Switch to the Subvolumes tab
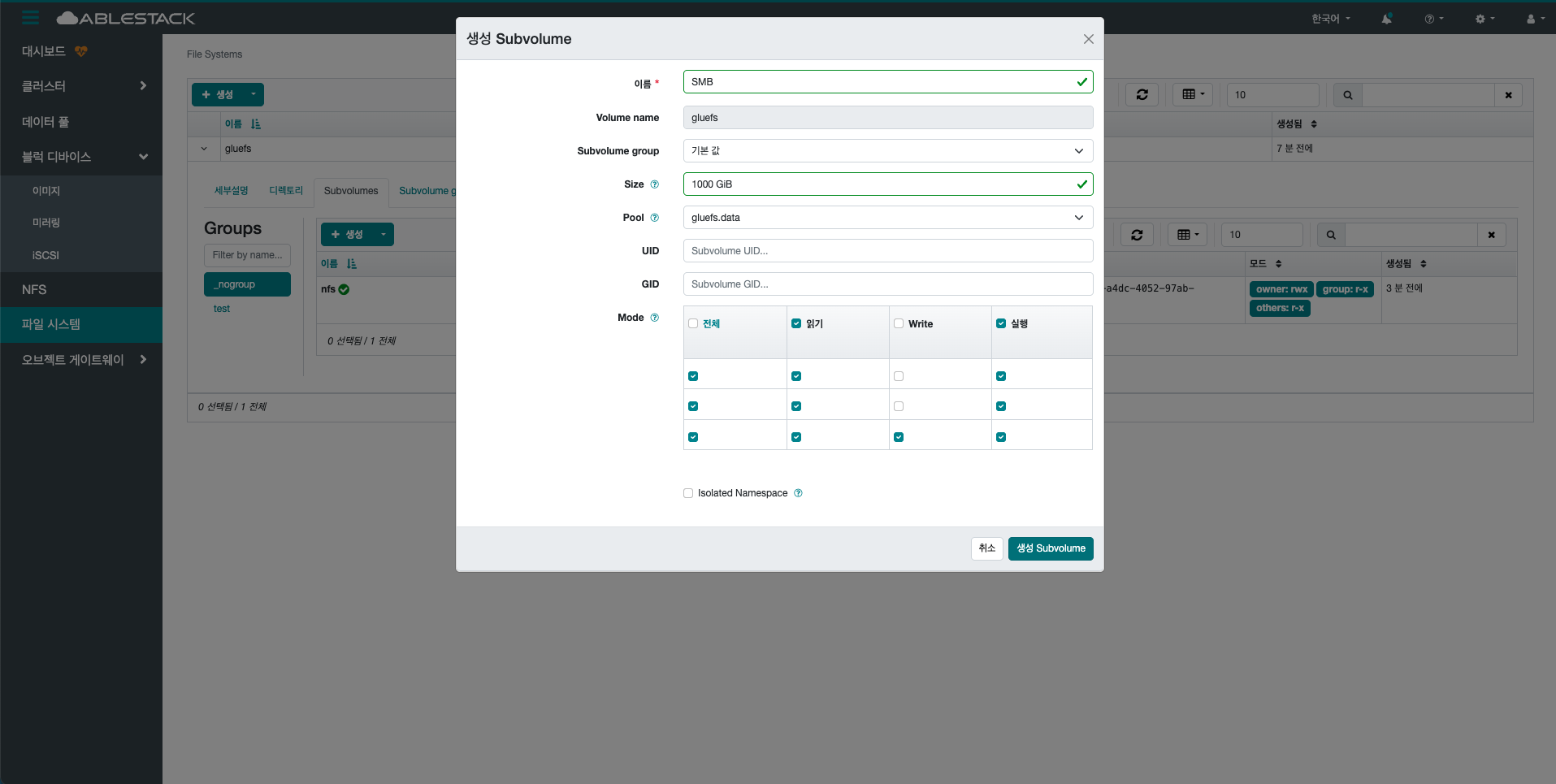 pyautogui.click(x=351, y=191)
